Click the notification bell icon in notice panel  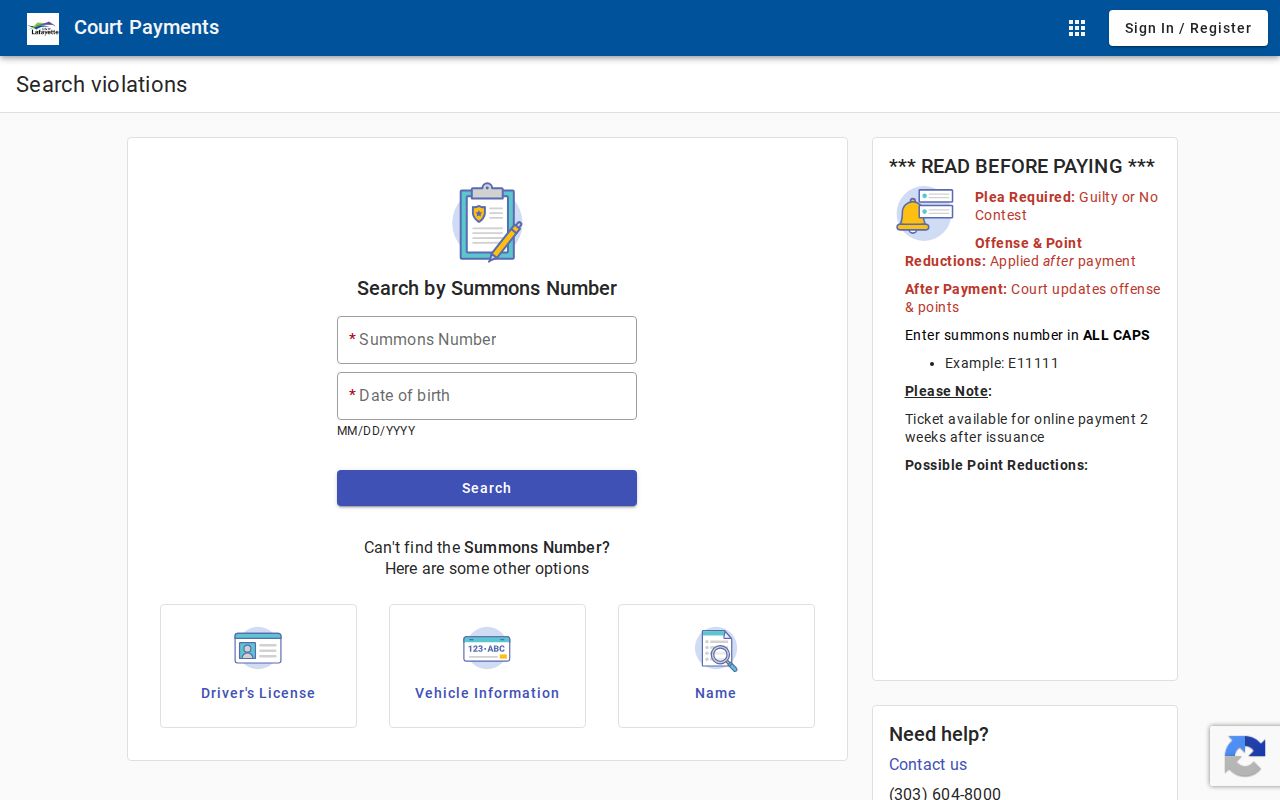924,213
